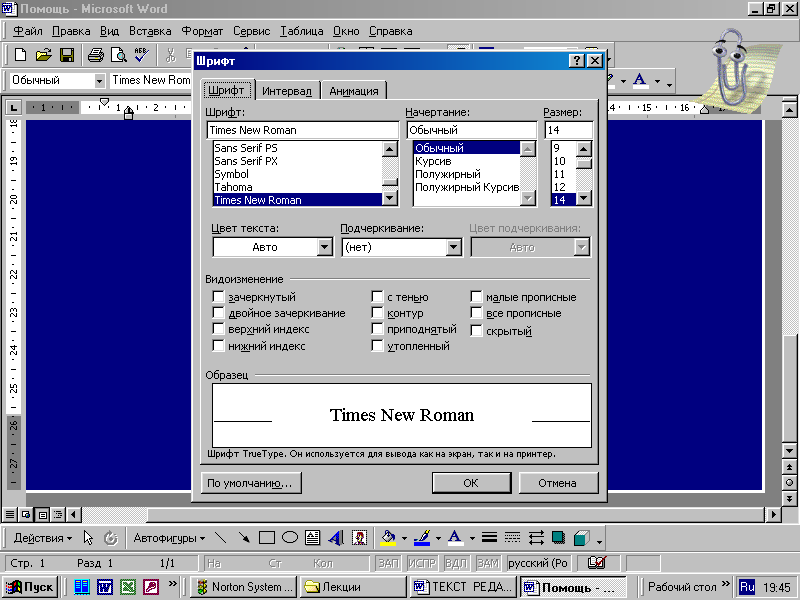Open the Цвет текста dropdown
The height and width of the screenshot is (600, 800).
point(324,247)
